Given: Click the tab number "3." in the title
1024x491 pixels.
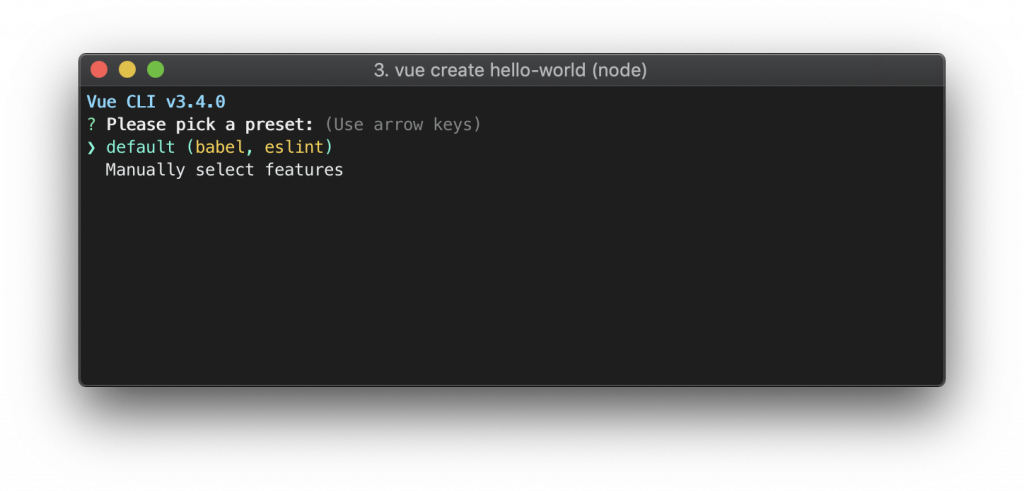Looking at the screenshot, I should tap(381, 71).
